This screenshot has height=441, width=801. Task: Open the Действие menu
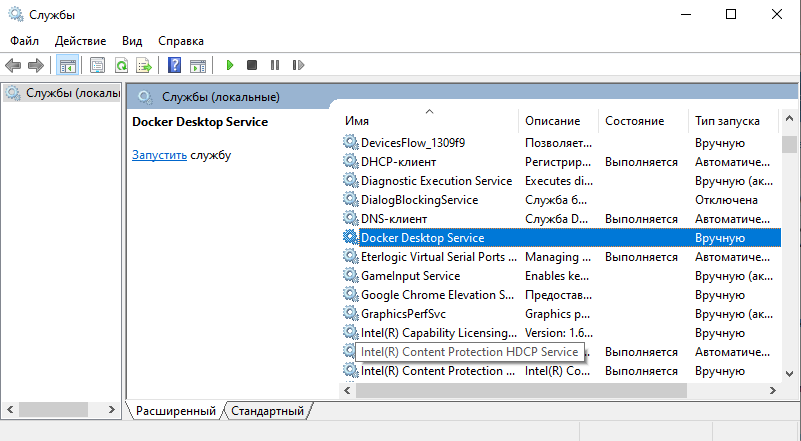pyautogui.click(x=81, y=41)
